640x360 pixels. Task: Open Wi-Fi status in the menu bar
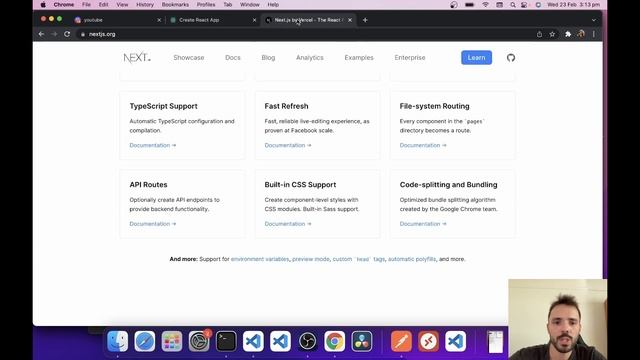pos(485,5)
